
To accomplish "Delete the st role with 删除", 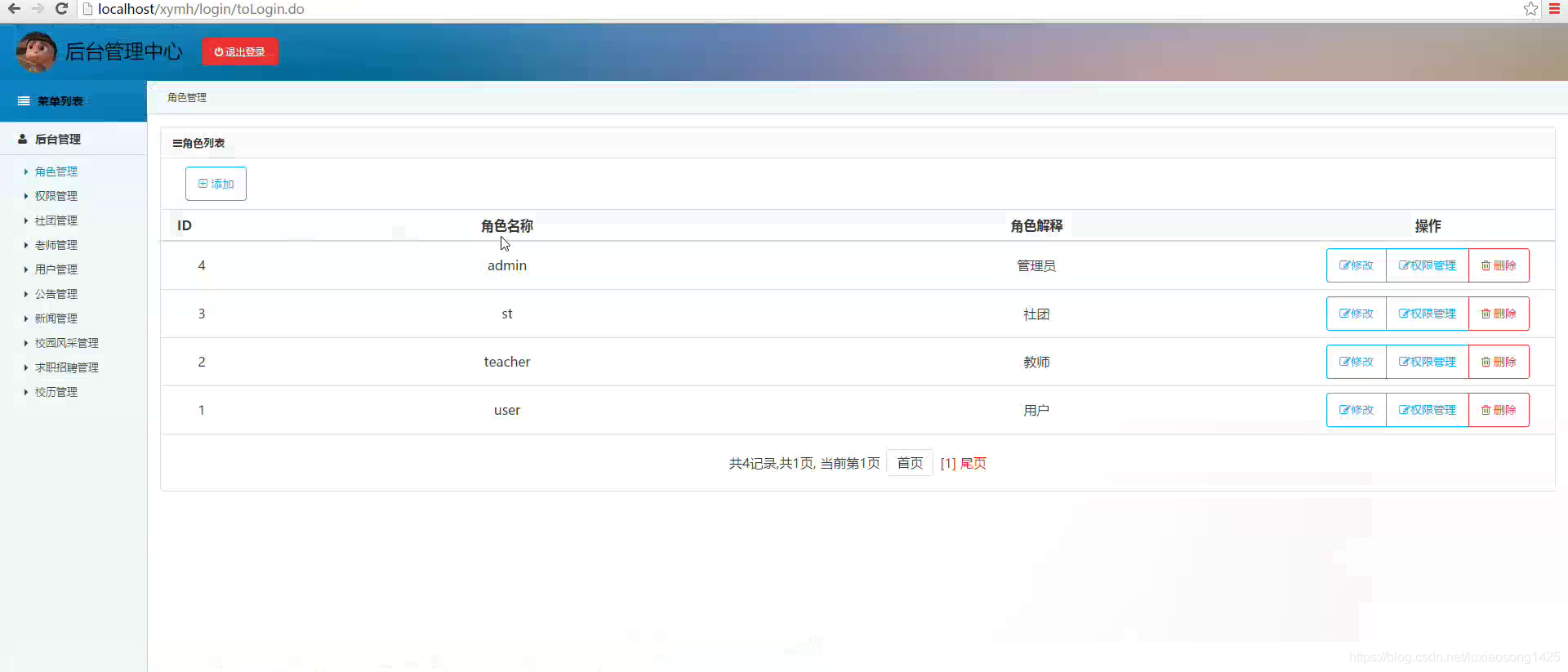I will coord(1499,314).
